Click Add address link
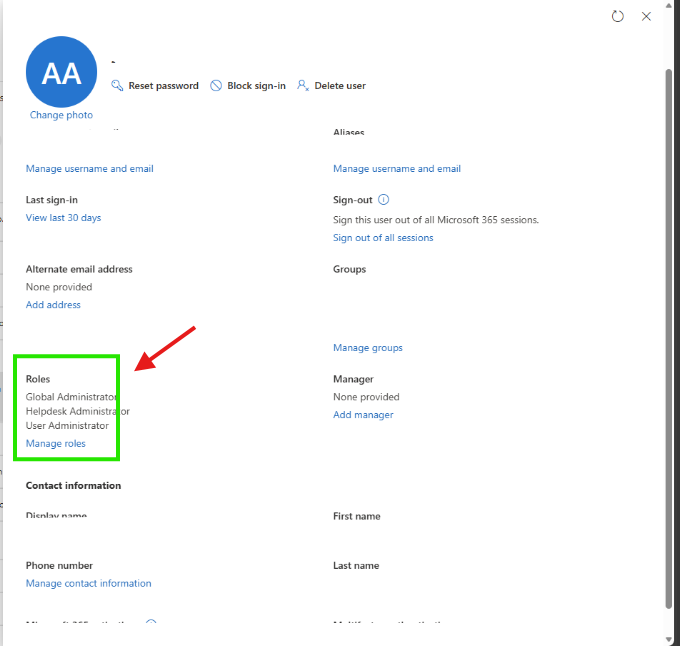Image resolution: width=680 pixels, height=646 pixels. (x=53, y=305)
